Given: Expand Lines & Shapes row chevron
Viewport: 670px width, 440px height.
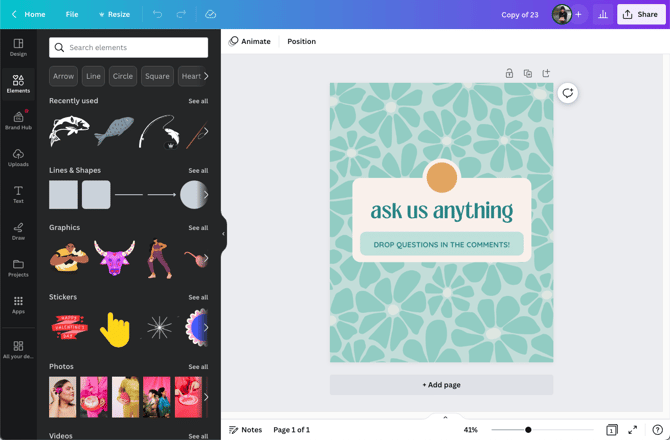Looking at the screenshot, I should point(206,194).
